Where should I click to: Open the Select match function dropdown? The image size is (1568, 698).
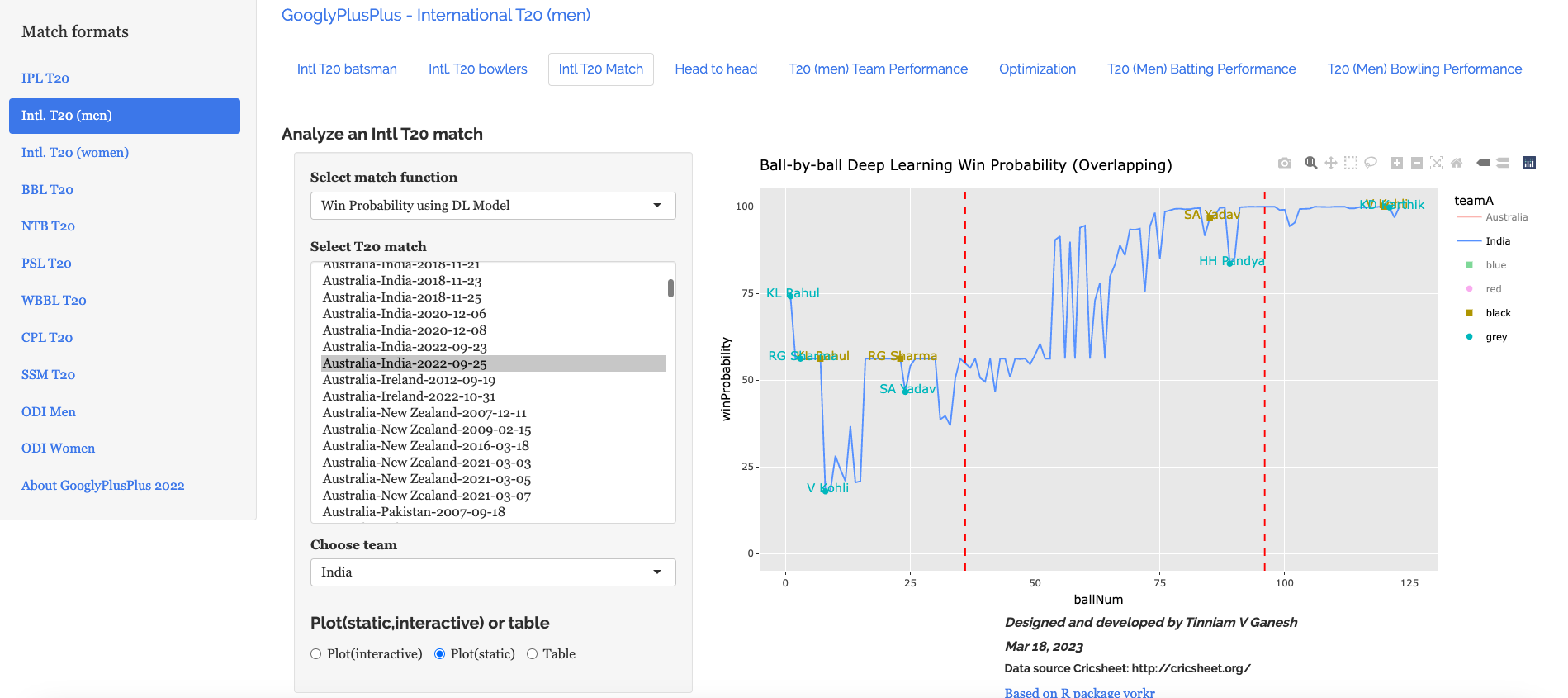coord(492,206)
